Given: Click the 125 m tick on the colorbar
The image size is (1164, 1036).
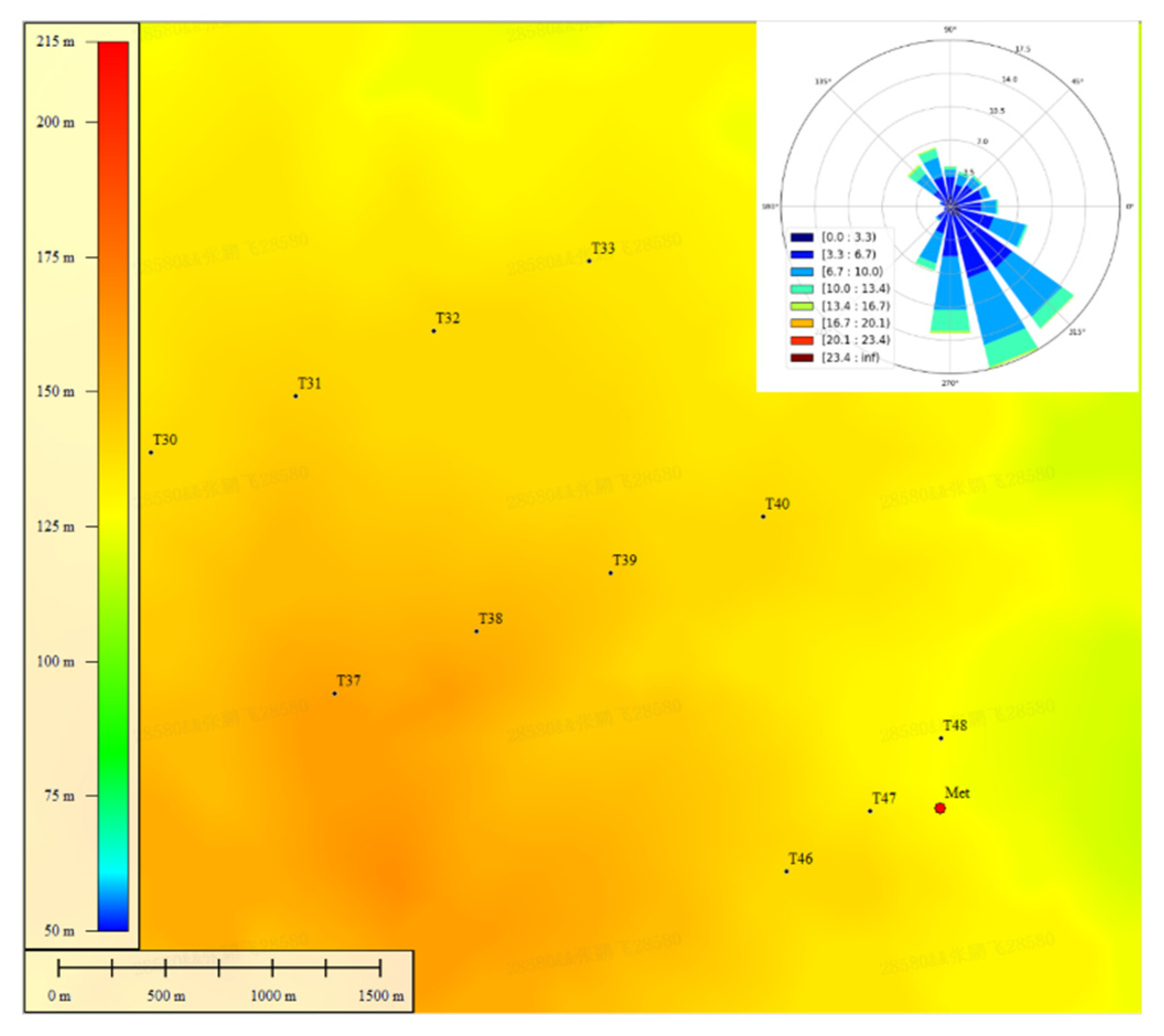Looking at the screenshot, I should (91, 526).
